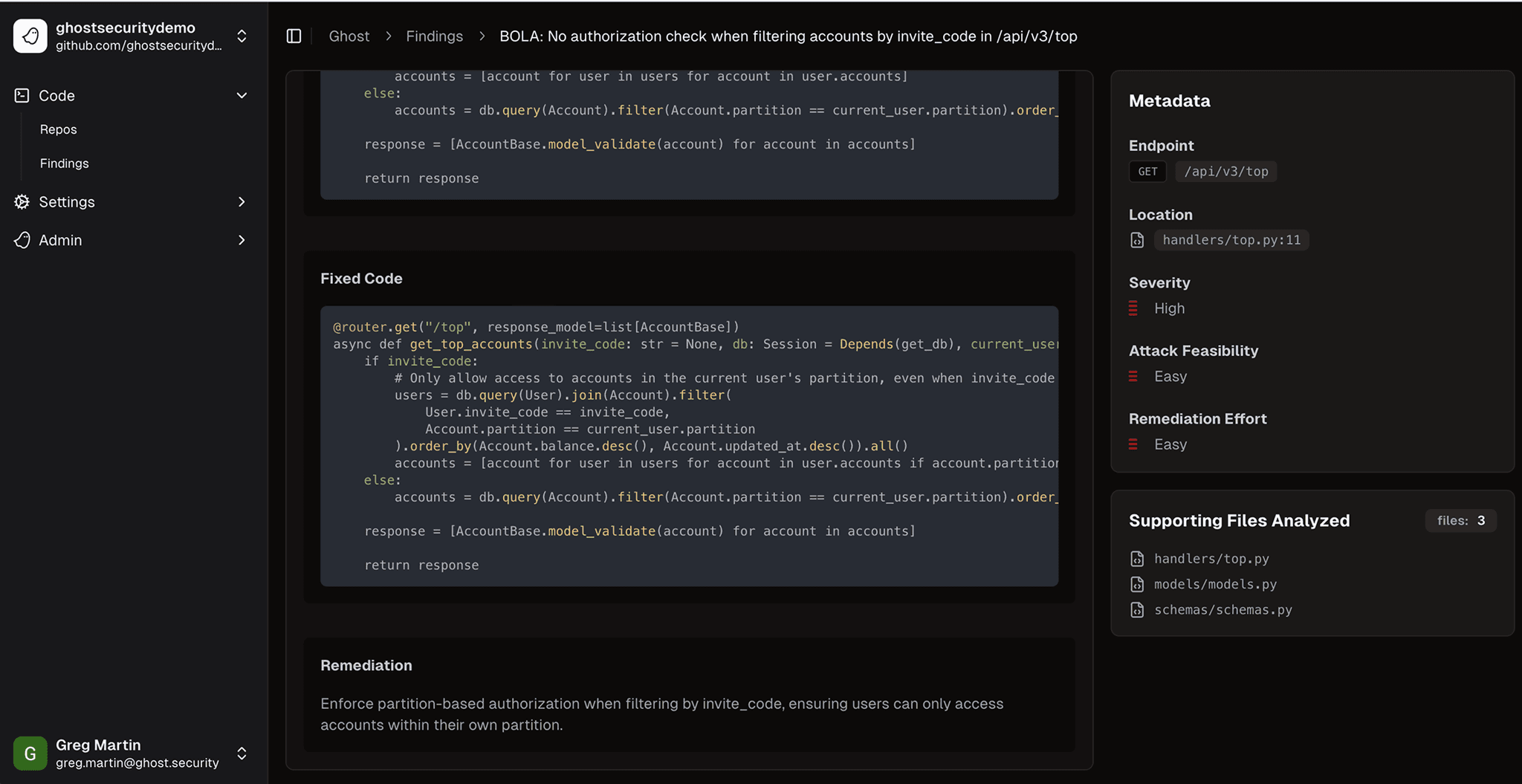This screenshot has height=784, width=1522.
Task: Open Repos in the sidebar
Action: pos(59,129)
